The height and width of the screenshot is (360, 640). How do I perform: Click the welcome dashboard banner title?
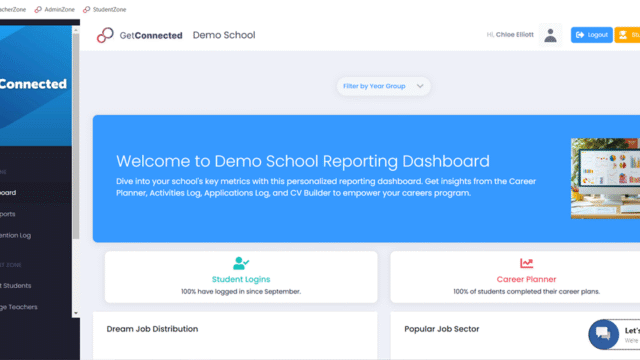point(303,161)
